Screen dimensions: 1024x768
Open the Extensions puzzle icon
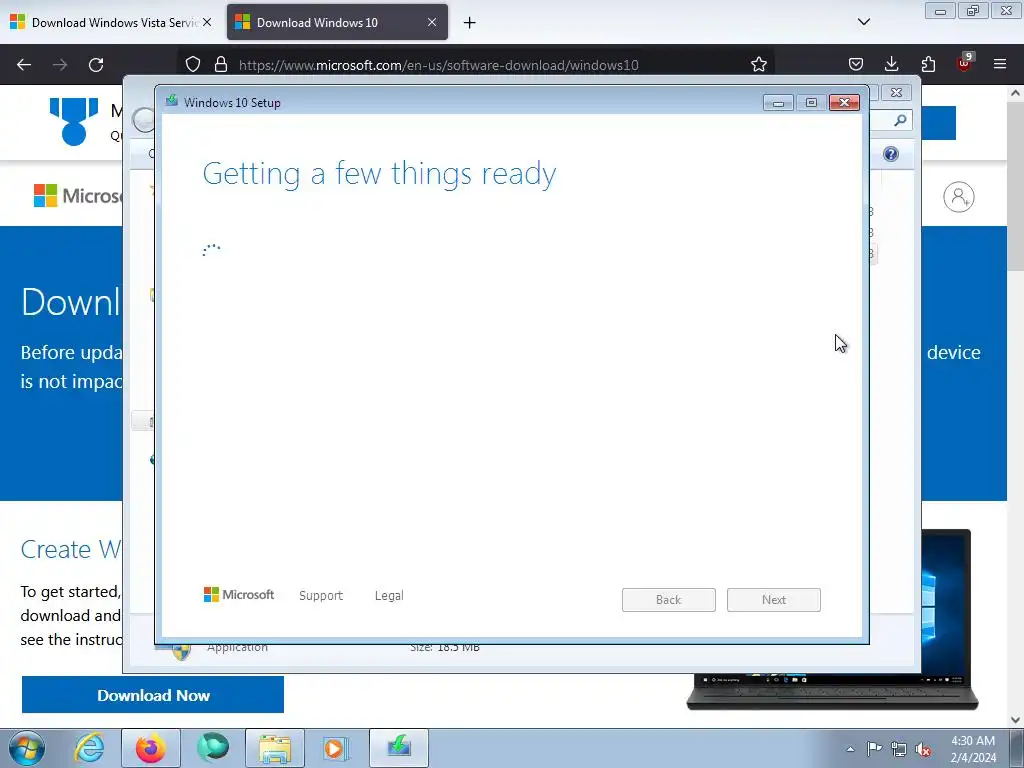(x=928, y=65)
